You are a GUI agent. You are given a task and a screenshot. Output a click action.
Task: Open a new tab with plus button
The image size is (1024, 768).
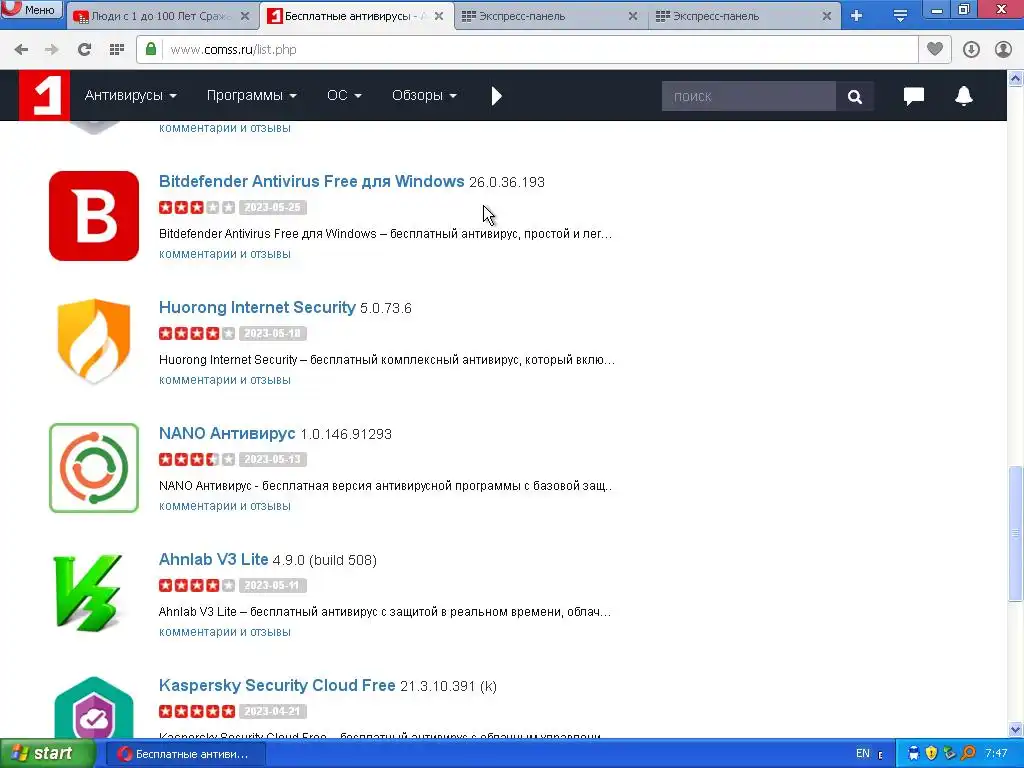(x=857, y=16)
